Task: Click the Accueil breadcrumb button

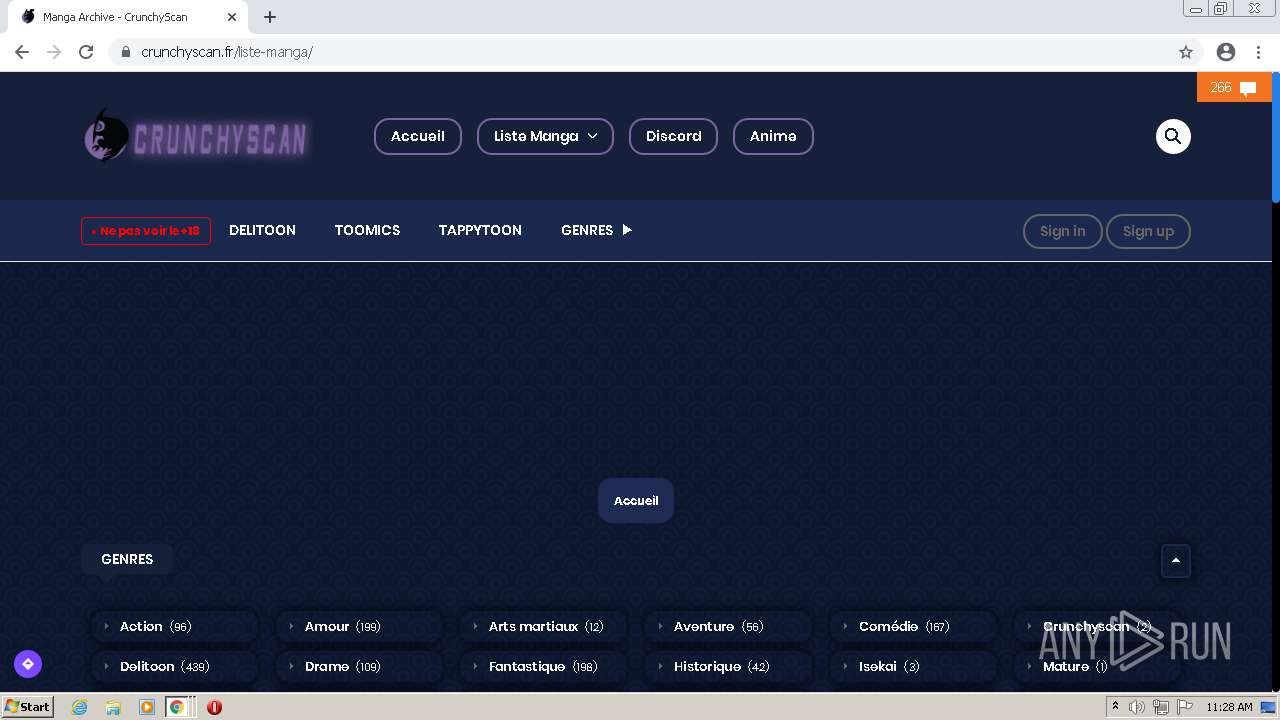Action: point(636,501)
